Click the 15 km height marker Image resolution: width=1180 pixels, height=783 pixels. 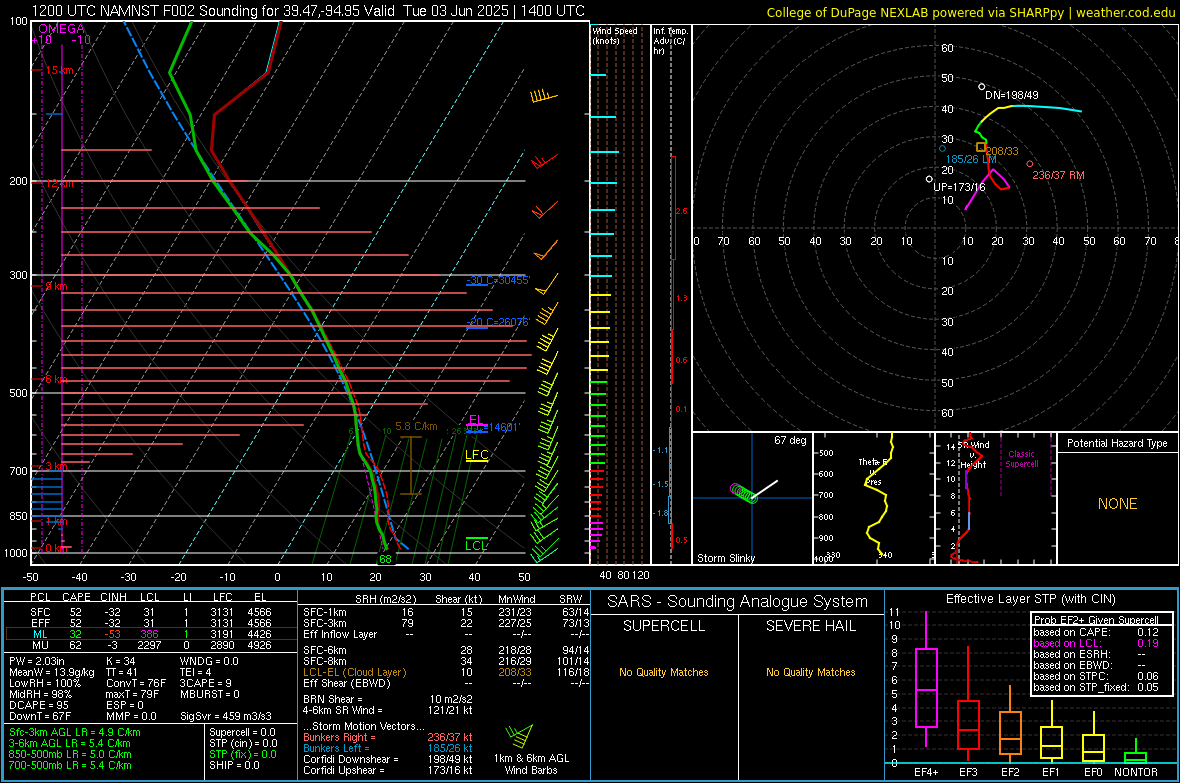point(59,70)
